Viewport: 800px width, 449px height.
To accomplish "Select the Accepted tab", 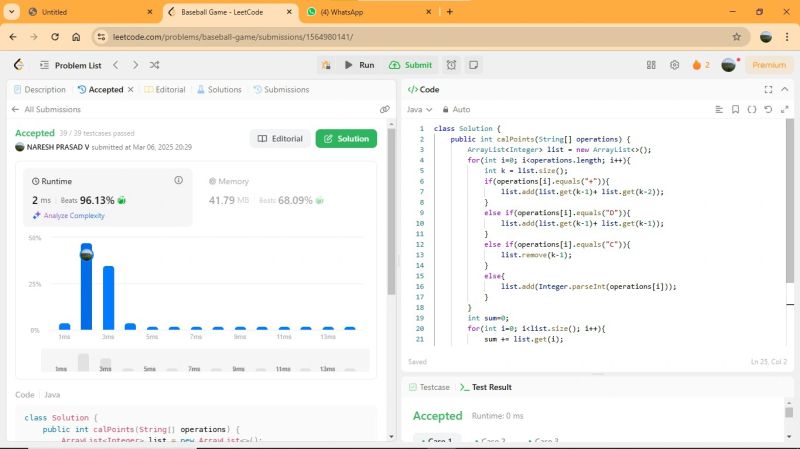I will 101,89.
